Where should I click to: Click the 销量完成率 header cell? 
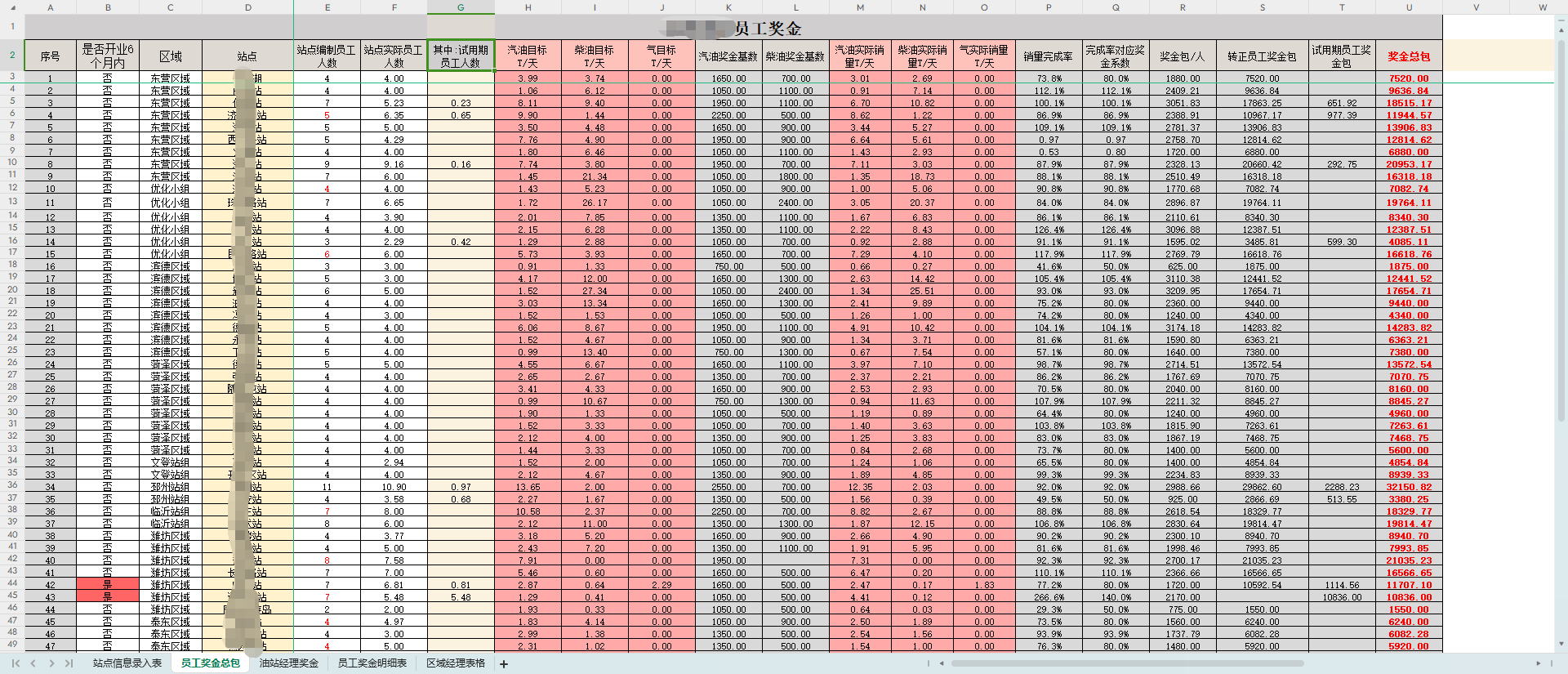[1049, 56]
